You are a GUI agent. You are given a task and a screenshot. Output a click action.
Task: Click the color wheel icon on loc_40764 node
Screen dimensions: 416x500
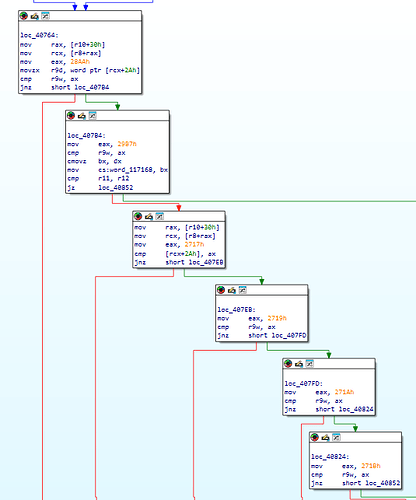24,16
